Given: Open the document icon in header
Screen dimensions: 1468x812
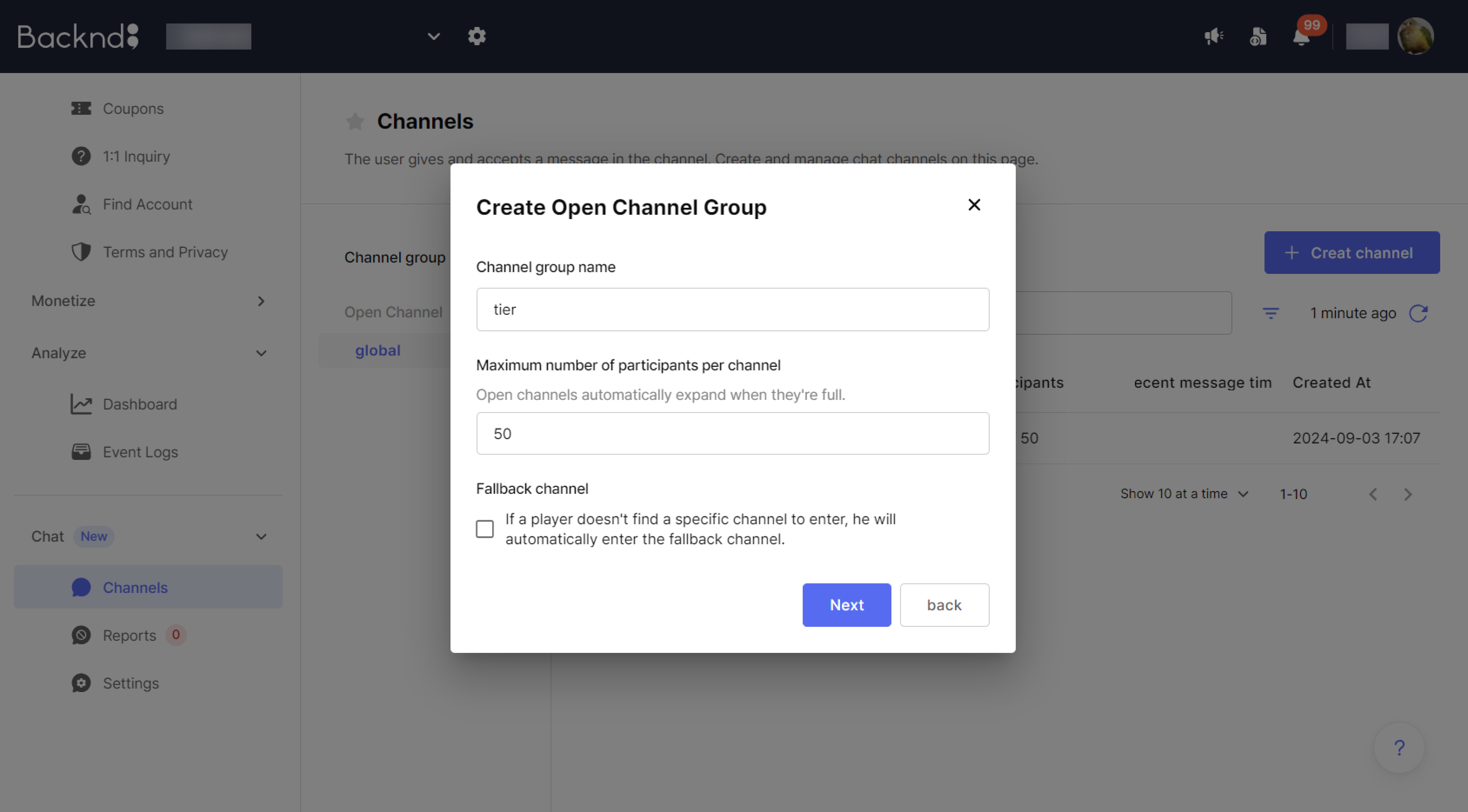Looking at the screenshot, I should tap(1258, 37).
